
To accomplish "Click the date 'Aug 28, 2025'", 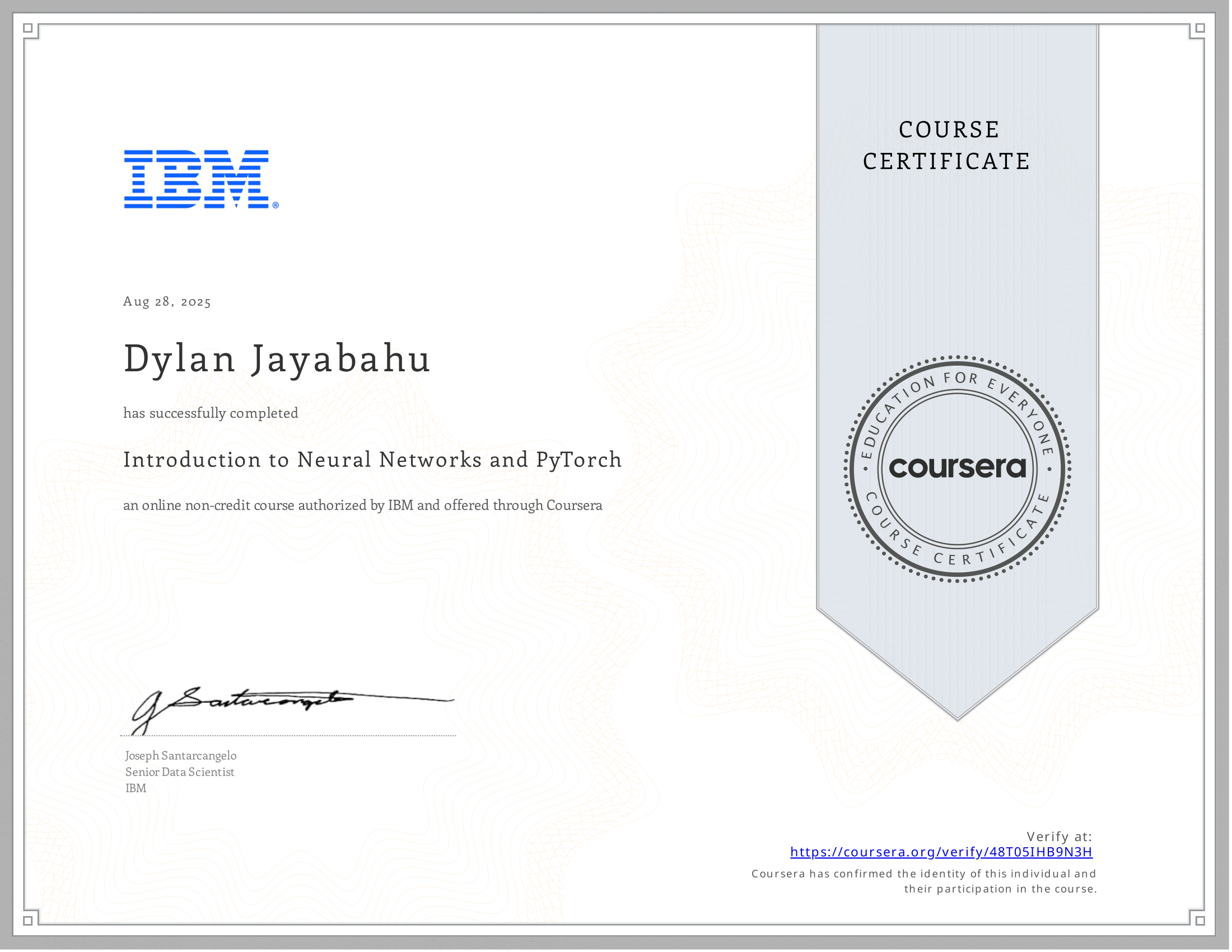I will [167, 302].
